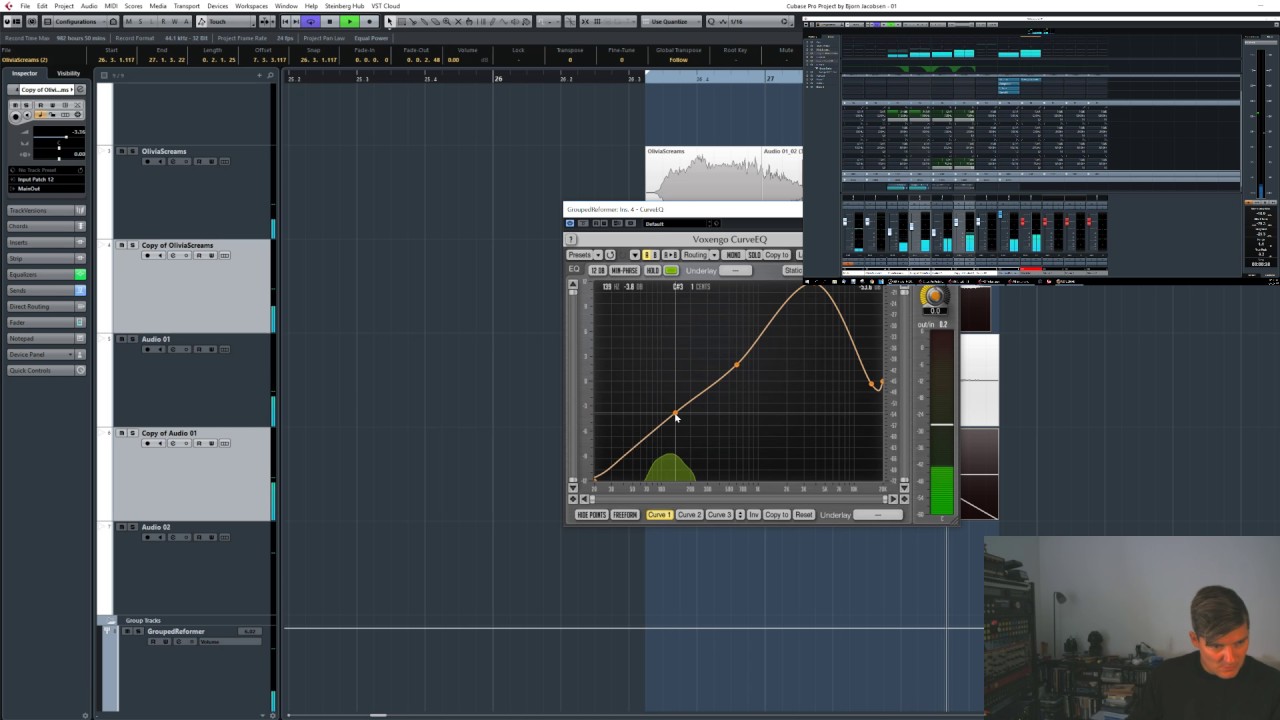The image size is (1280, 720).
Task: Record enable the Copy of OliviaScreams track
Action: [x=148, y=255]
